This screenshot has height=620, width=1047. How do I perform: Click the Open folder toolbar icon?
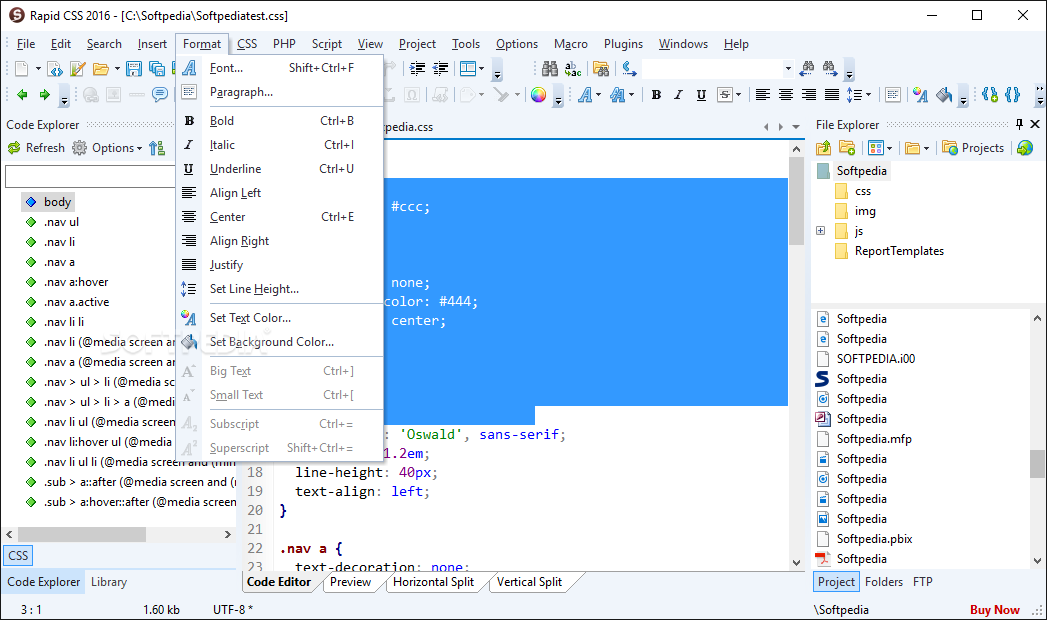point(100,69)
